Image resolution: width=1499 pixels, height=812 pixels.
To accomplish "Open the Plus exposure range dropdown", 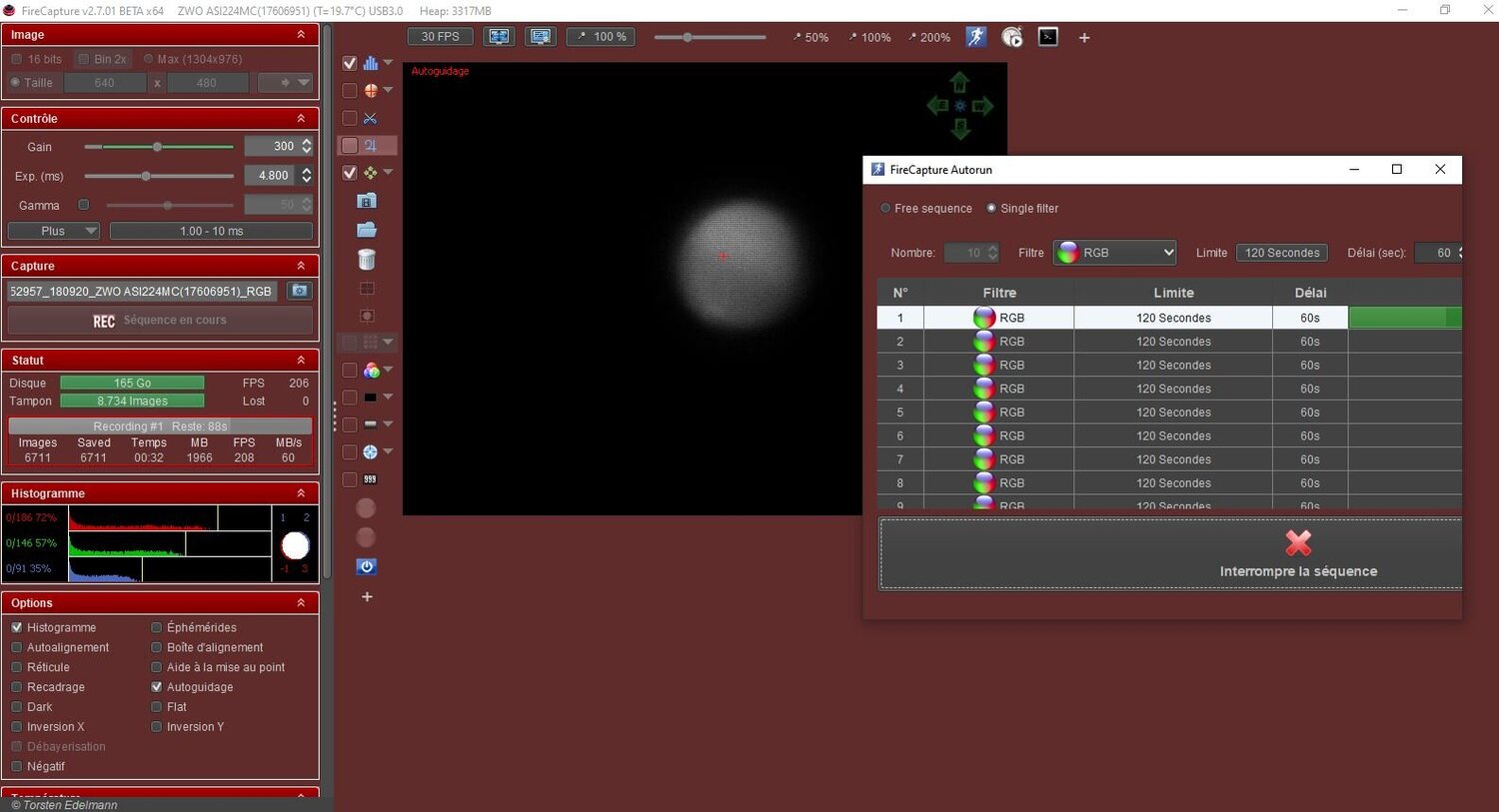I will [x=53, y=231].
